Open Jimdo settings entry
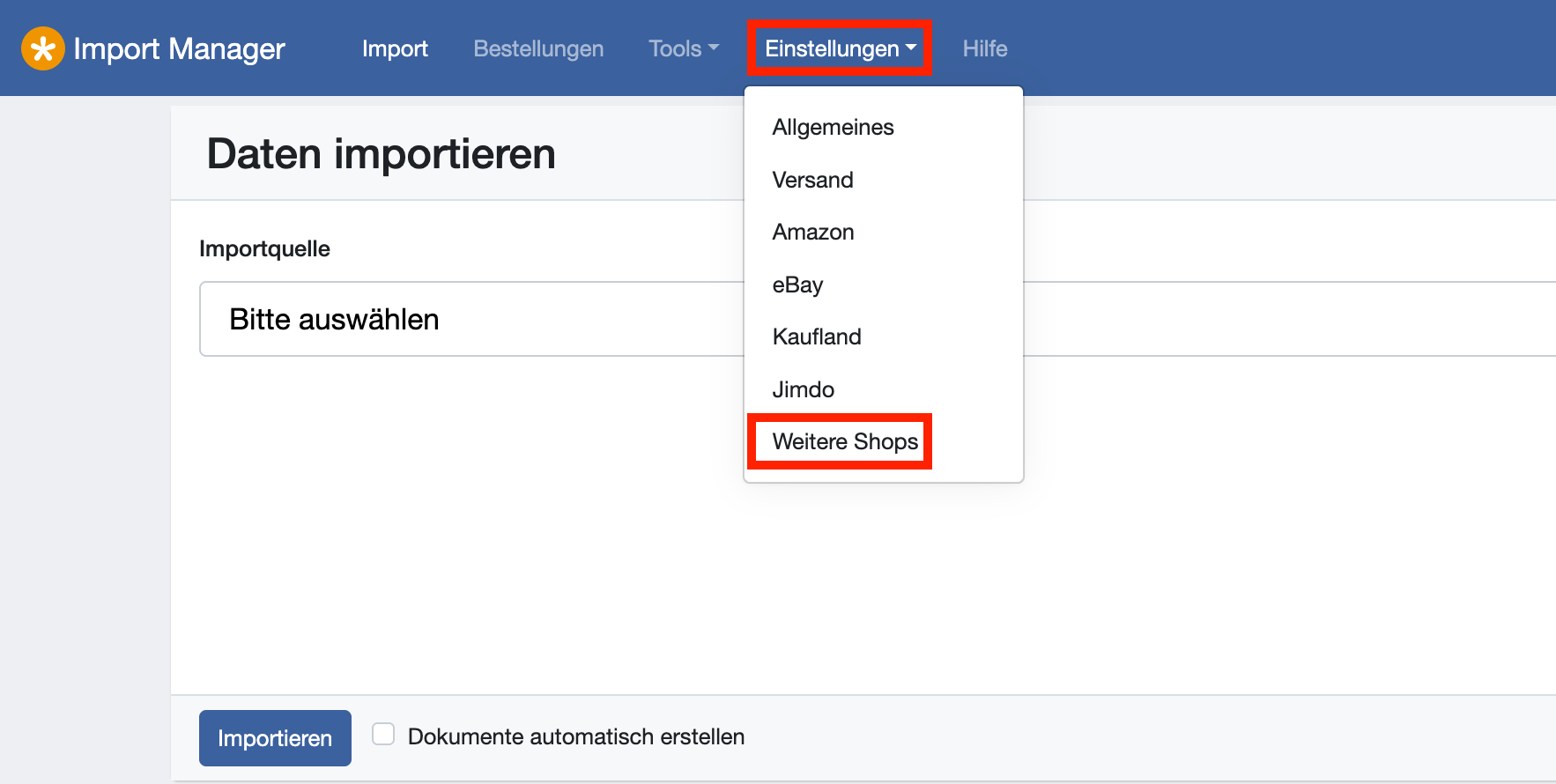Viewport: 1556px width, 784px height. (x=803, y=389)
